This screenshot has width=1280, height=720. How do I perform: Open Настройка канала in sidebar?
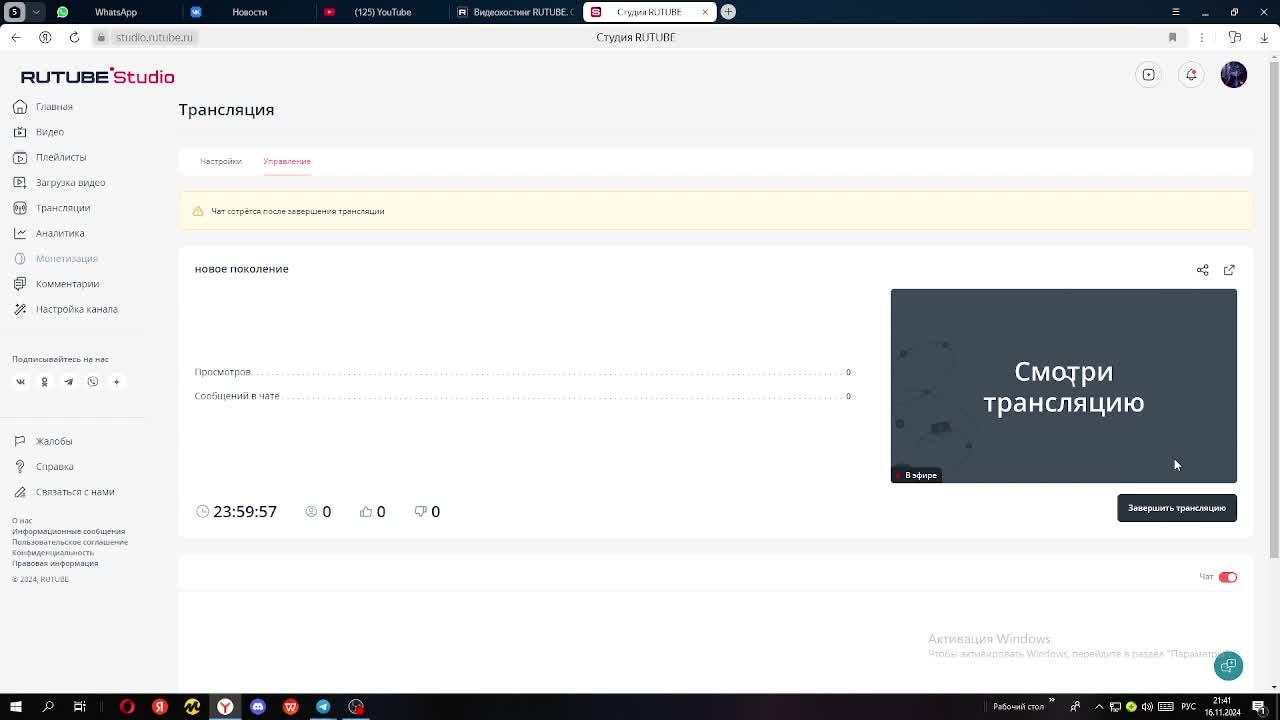click(x=76, y=309)
